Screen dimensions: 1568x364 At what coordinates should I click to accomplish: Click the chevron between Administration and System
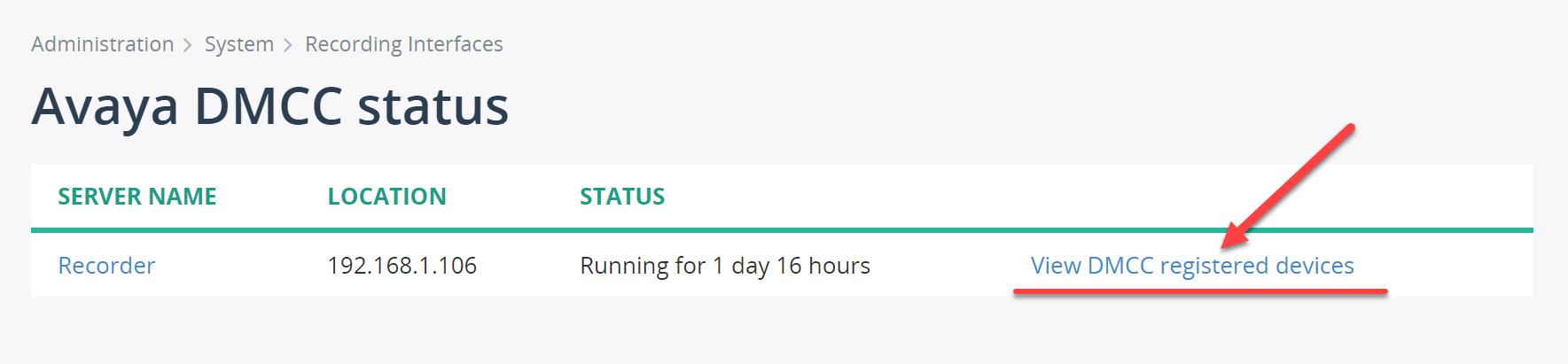pyautogui.click(x=188, y=45)
